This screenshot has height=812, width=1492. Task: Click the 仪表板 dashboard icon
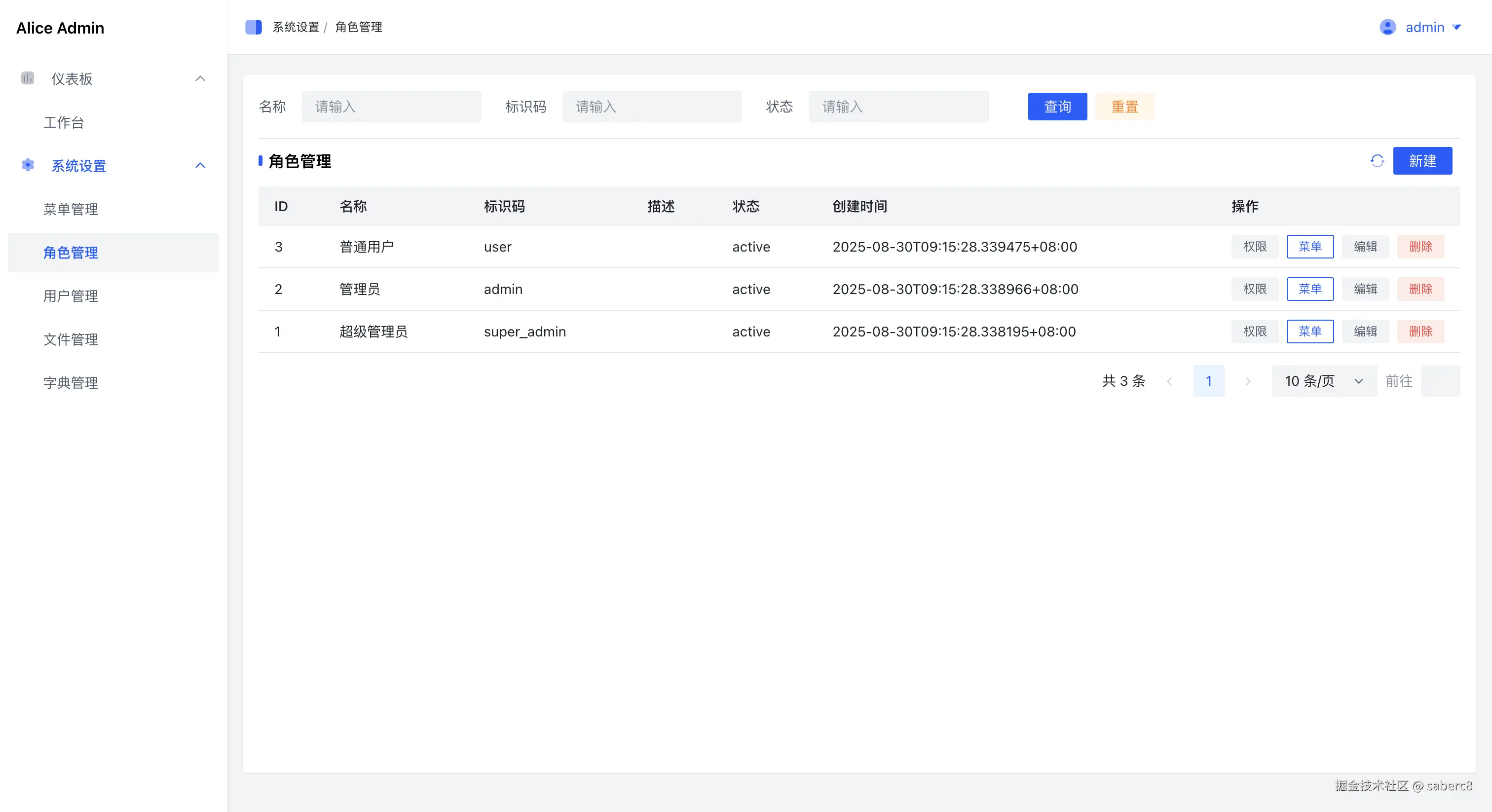27,78
